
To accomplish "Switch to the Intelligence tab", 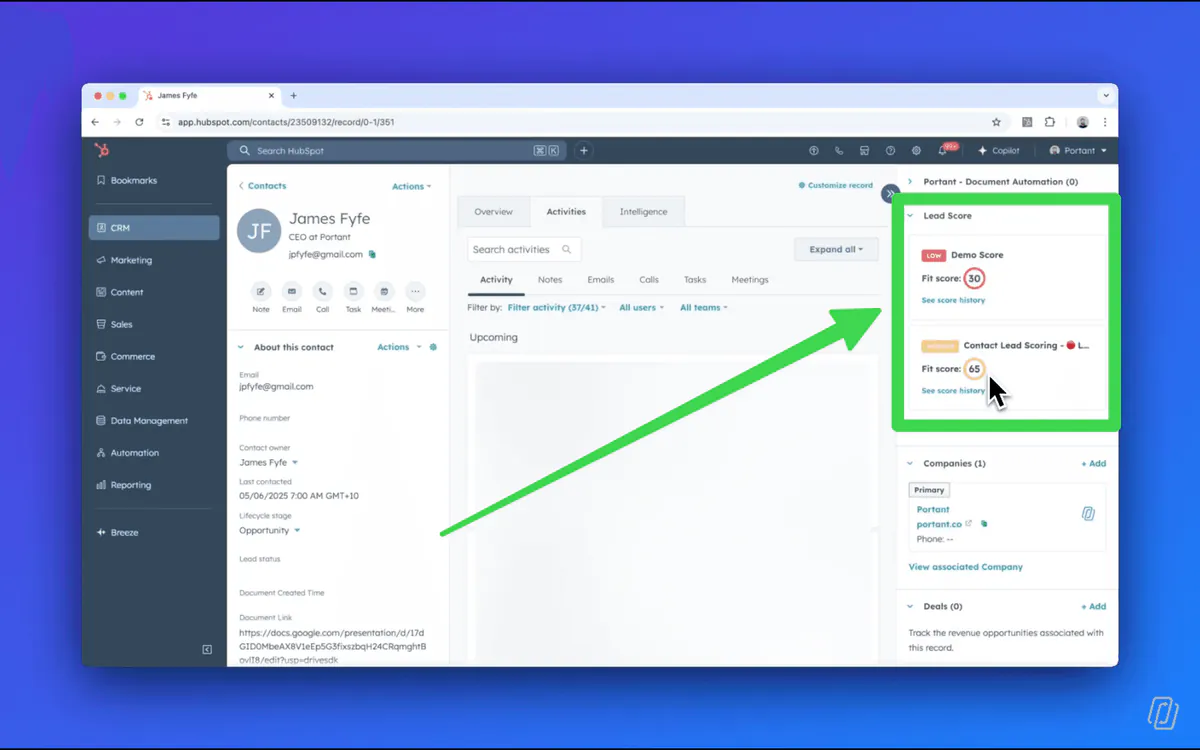I will coord(643,212).
